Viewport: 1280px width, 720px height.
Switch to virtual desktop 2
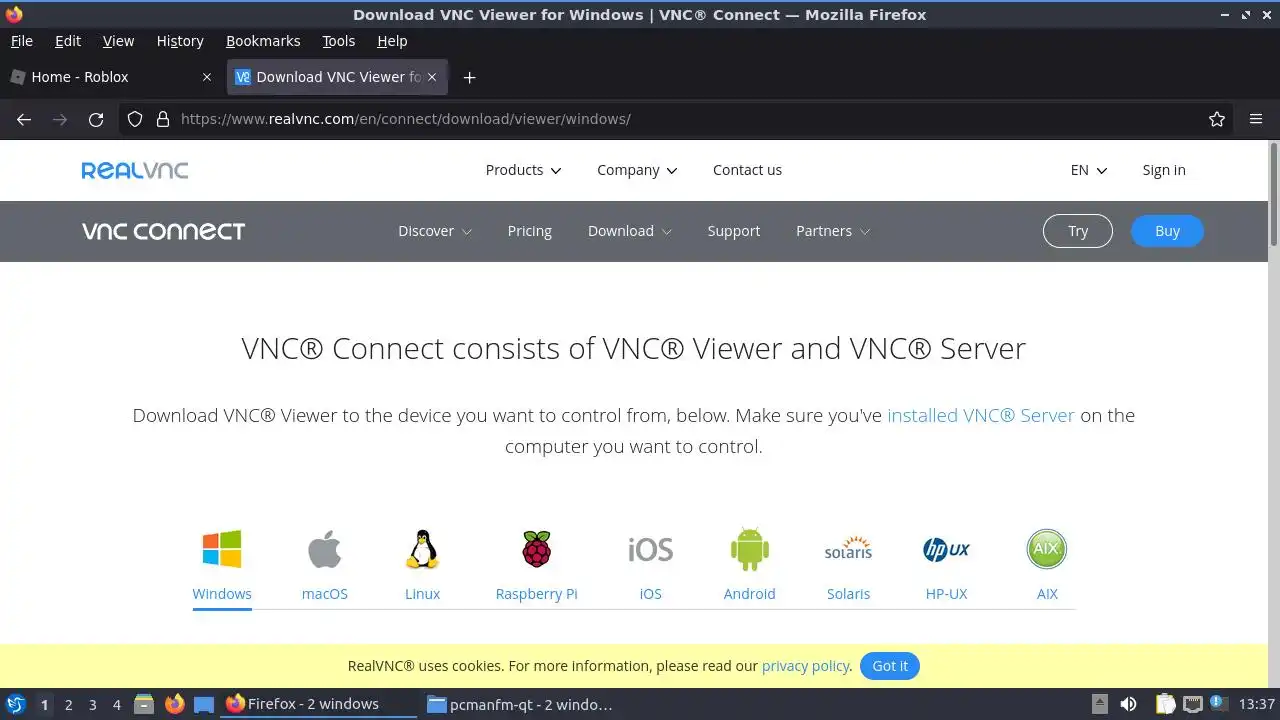click(68, 704)
